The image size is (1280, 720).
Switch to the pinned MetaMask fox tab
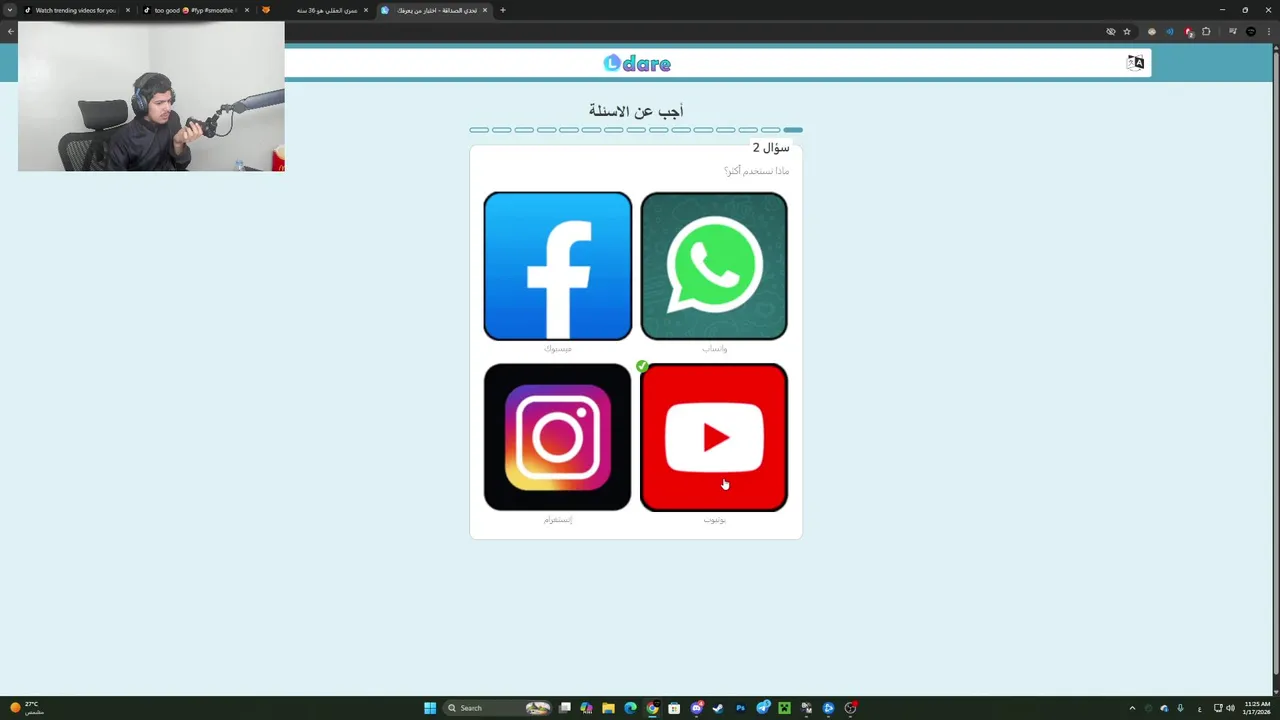[x=266, y=10]
